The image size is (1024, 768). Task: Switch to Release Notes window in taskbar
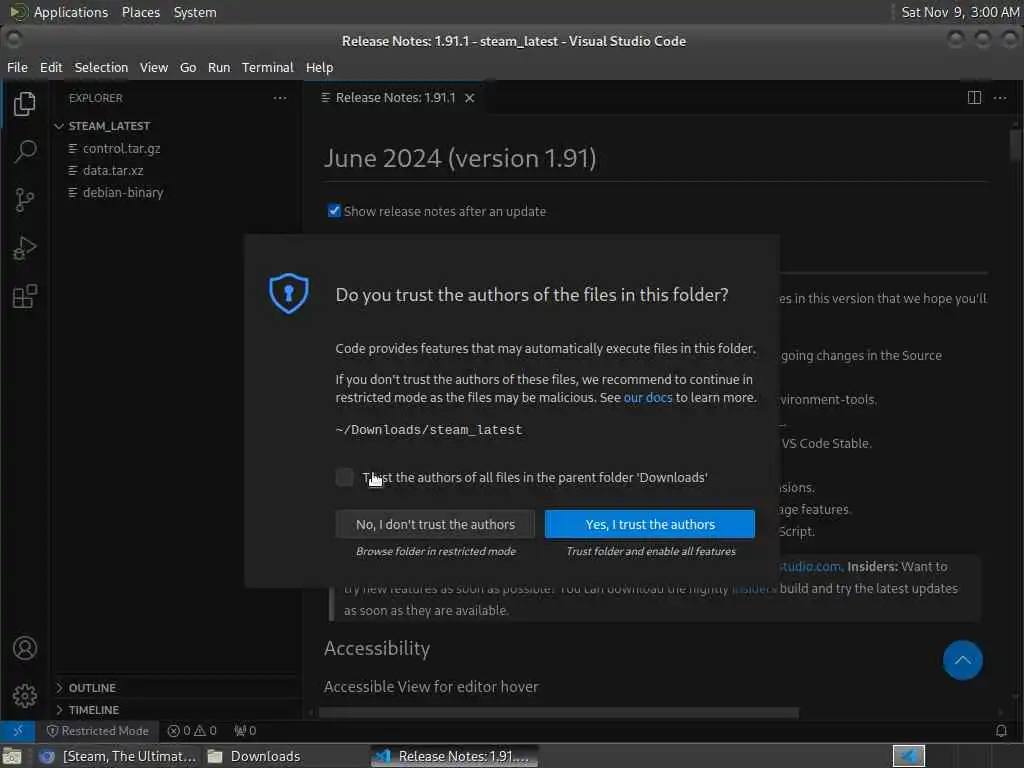(455, 756)
